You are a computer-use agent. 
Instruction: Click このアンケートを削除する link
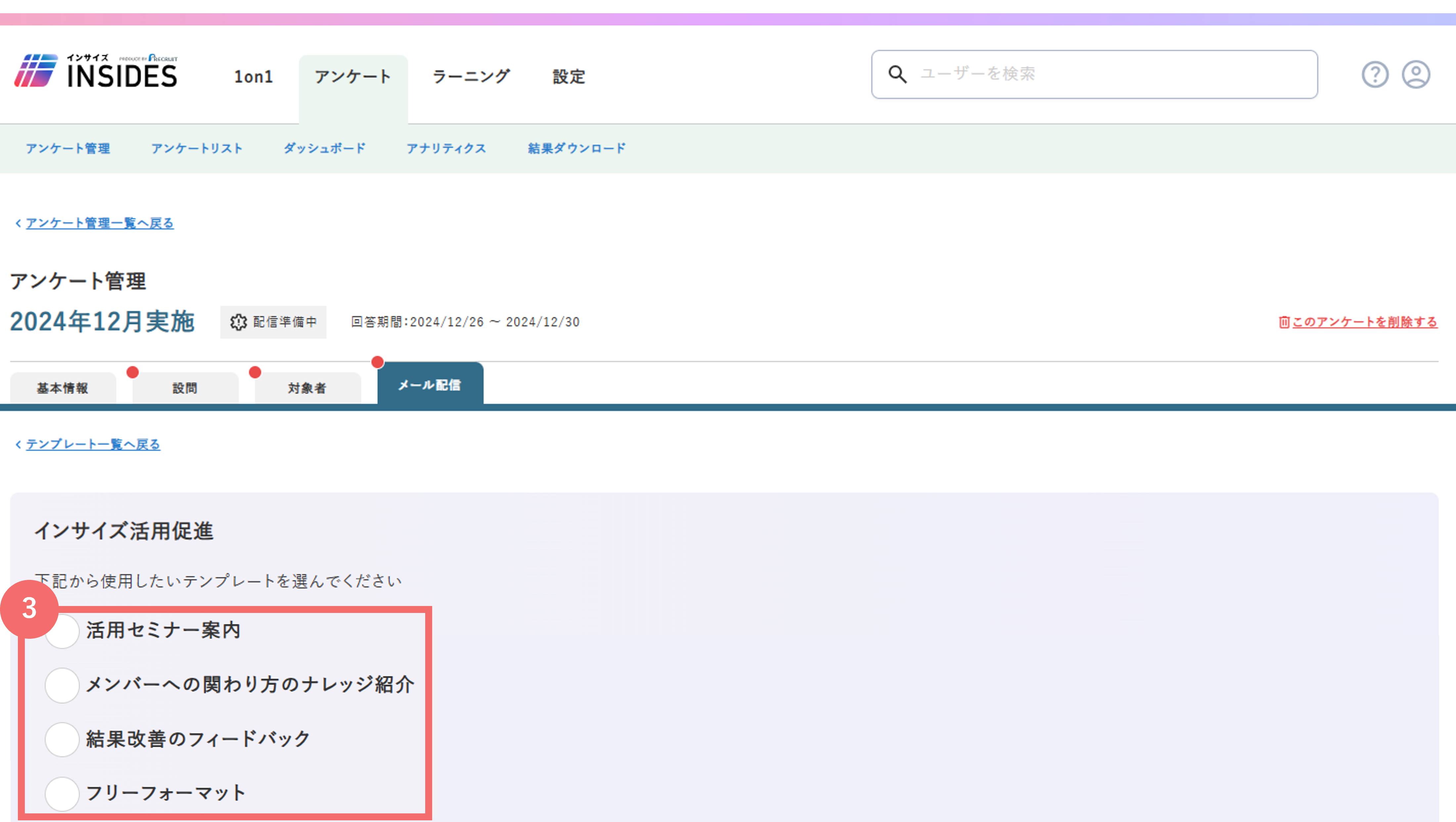(x=1364, y=322)
